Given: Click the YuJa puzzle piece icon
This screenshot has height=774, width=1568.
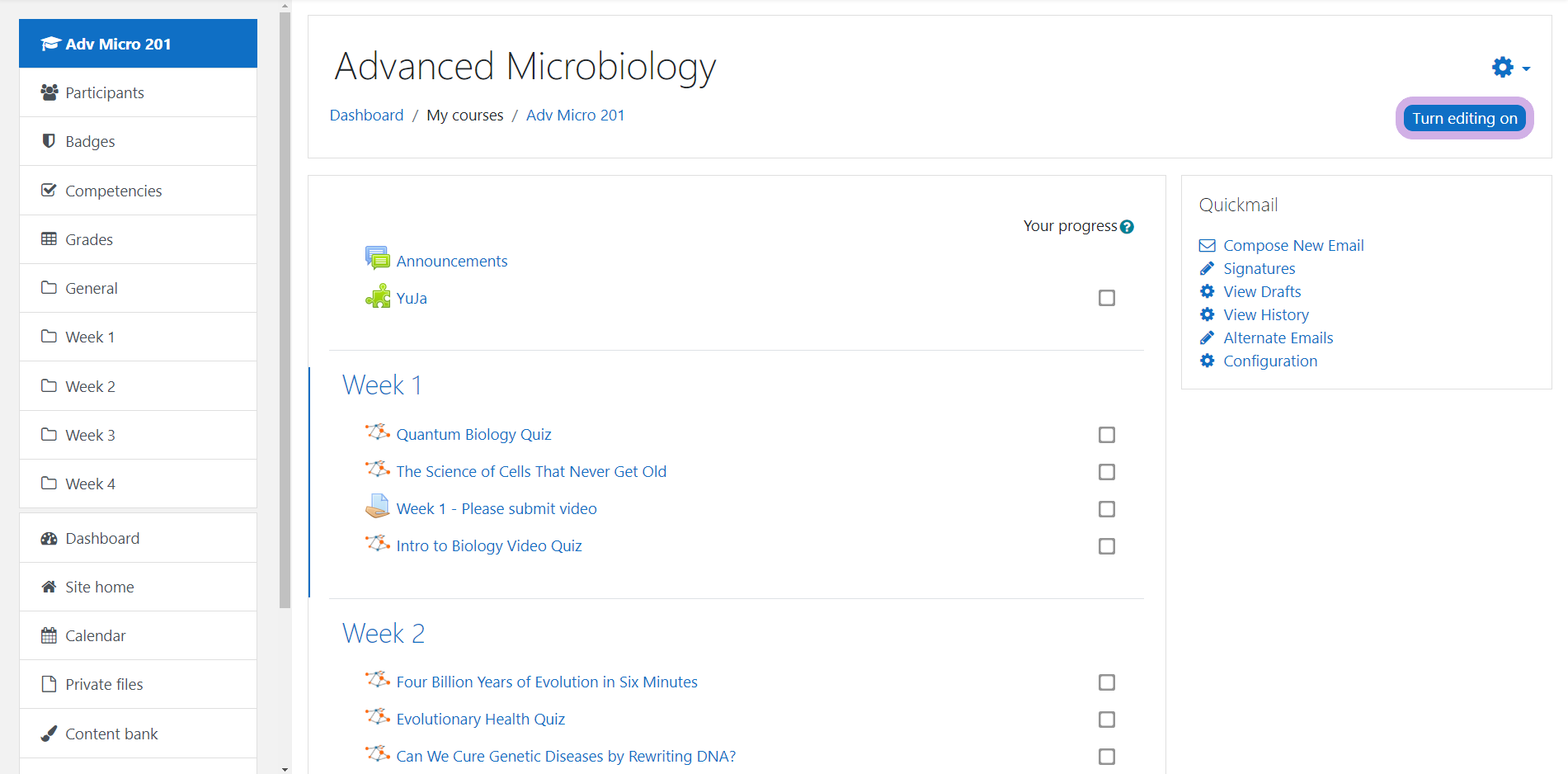Looking at the screenshot, I should pyautogui.click(x=378, y=297).
